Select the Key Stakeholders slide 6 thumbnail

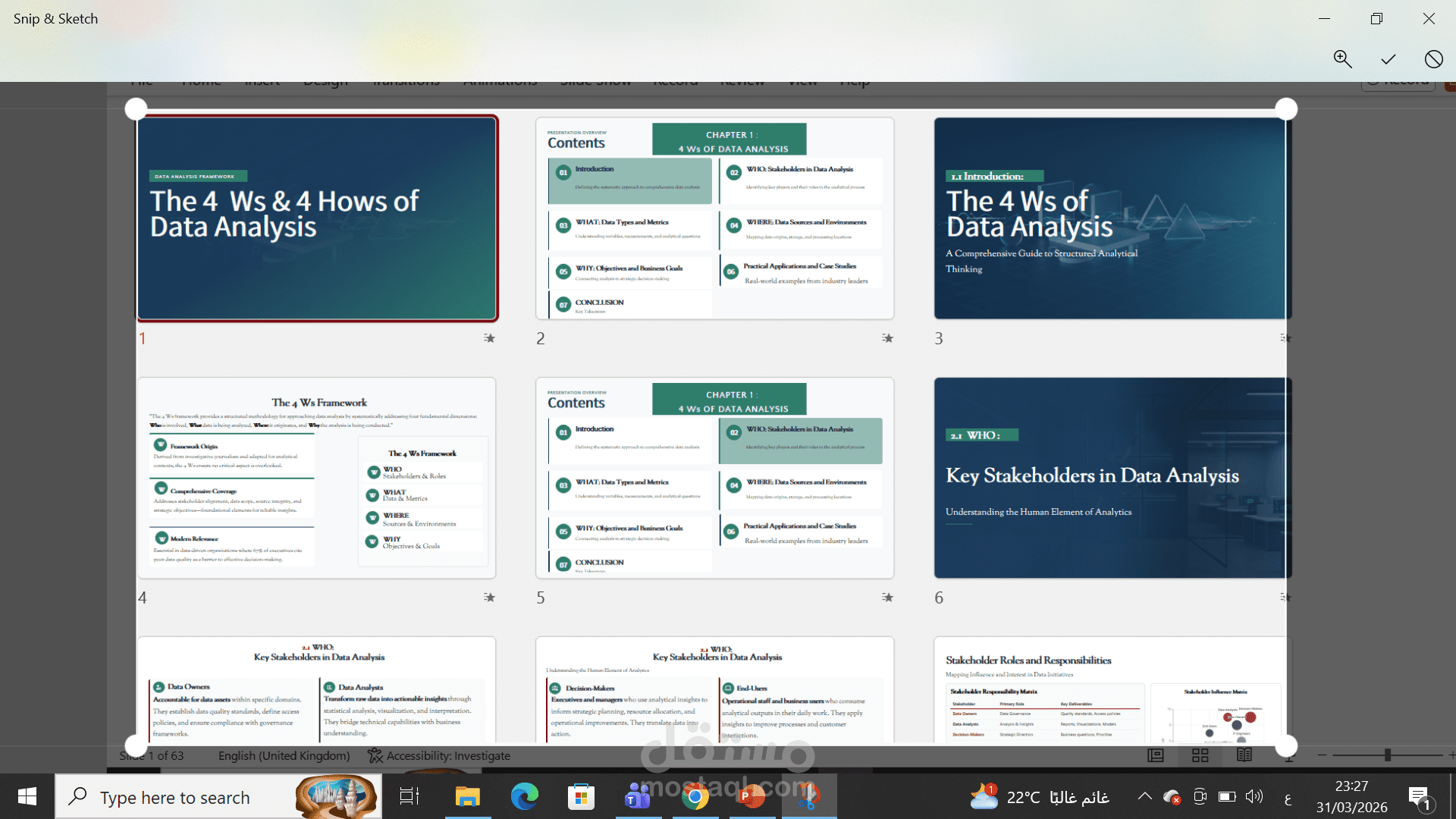(1110, 478)
